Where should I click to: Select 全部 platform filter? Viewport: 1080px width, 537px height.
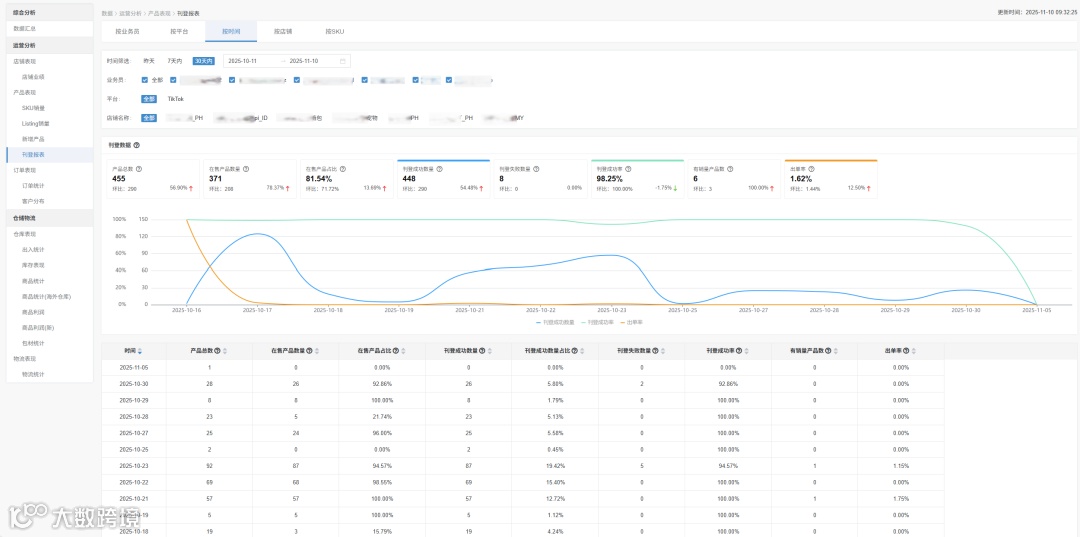pyautogui.click(x=149, y=99)
